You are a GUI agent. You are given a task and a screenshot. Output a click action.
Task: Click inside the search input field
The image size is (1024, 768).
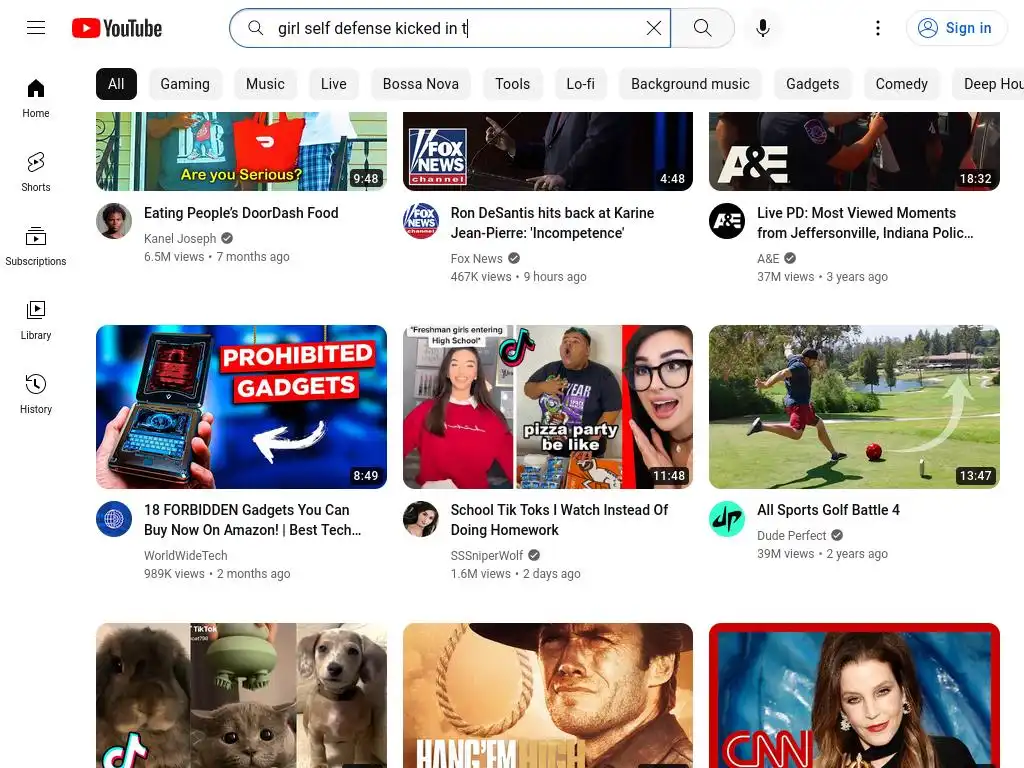tap(451, 28)
